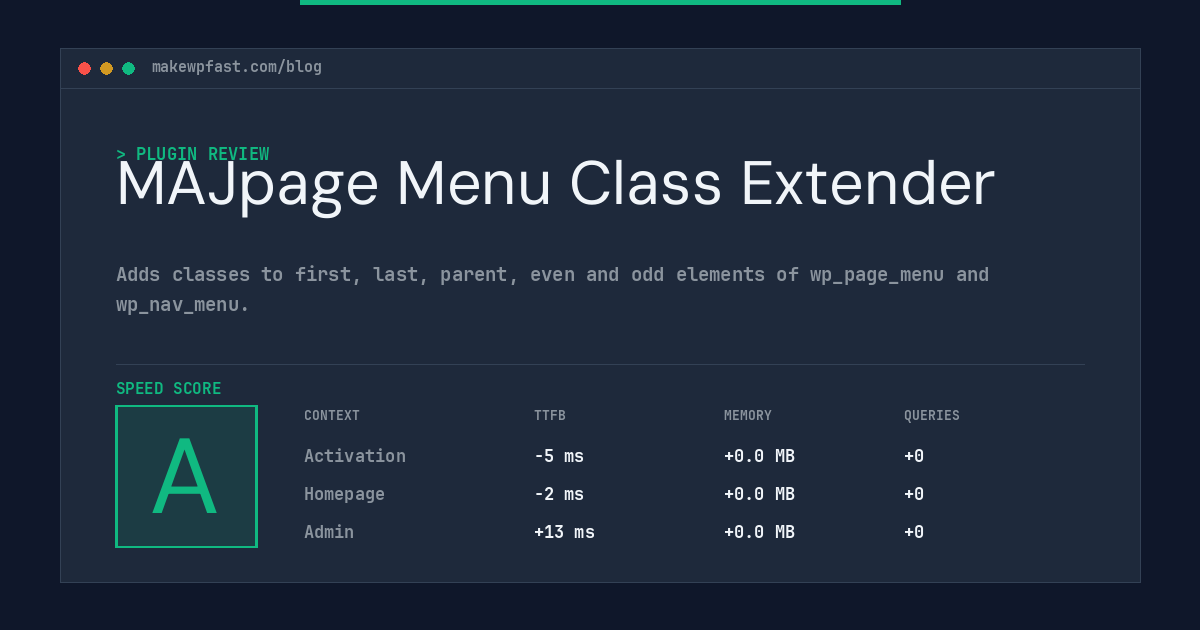Click the yellow window dot
Image resolution: width=1200 pixels, height=630 pixels.
[107, 68]
